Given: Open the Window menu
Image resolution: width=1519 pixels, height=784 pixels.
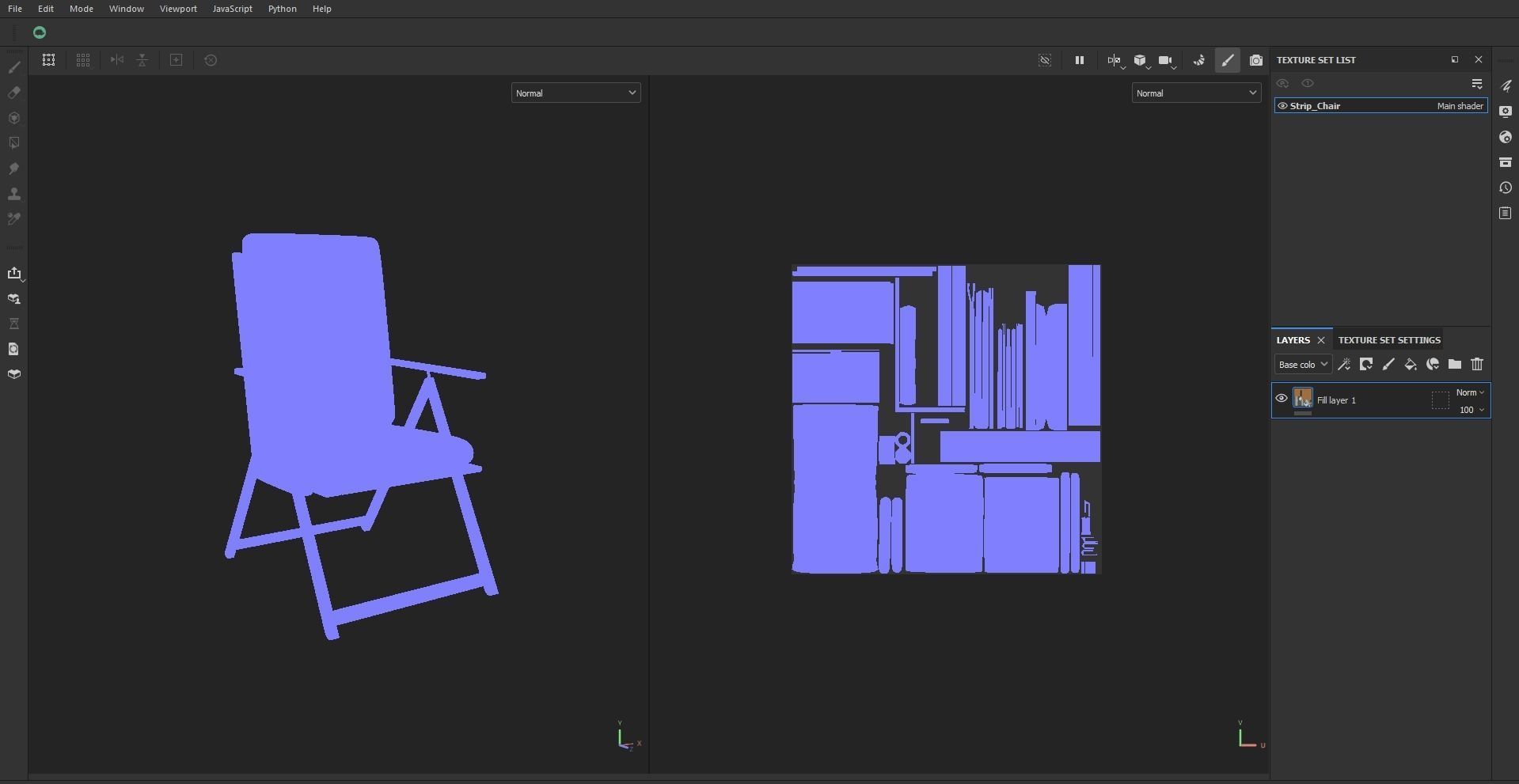Looking at the screenshot, I should (x=127, y=9).
